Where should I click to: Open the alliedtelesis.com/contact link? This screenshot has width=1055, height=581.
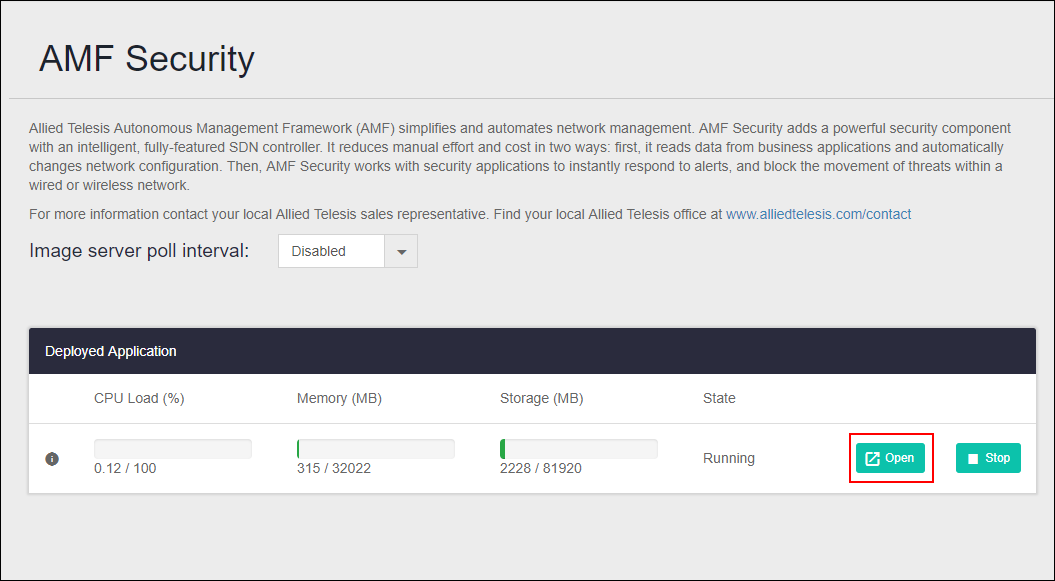point(818,214)
